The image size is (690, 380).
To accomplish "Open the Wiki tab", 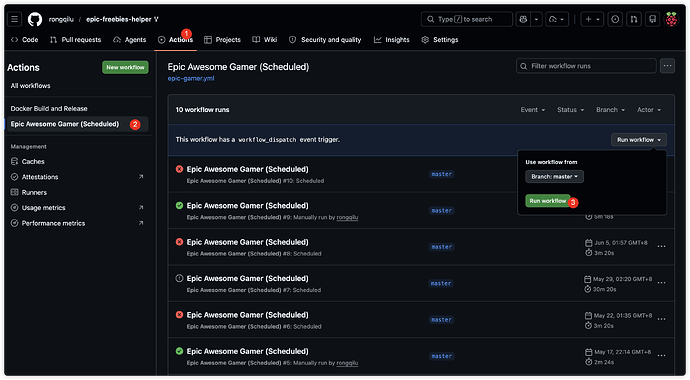I will tap(265, 40).
